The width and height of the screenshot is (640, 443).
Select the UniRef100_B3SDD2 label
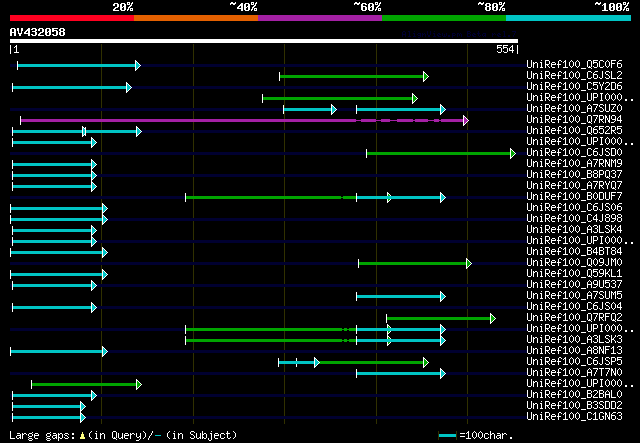(574, 405)
